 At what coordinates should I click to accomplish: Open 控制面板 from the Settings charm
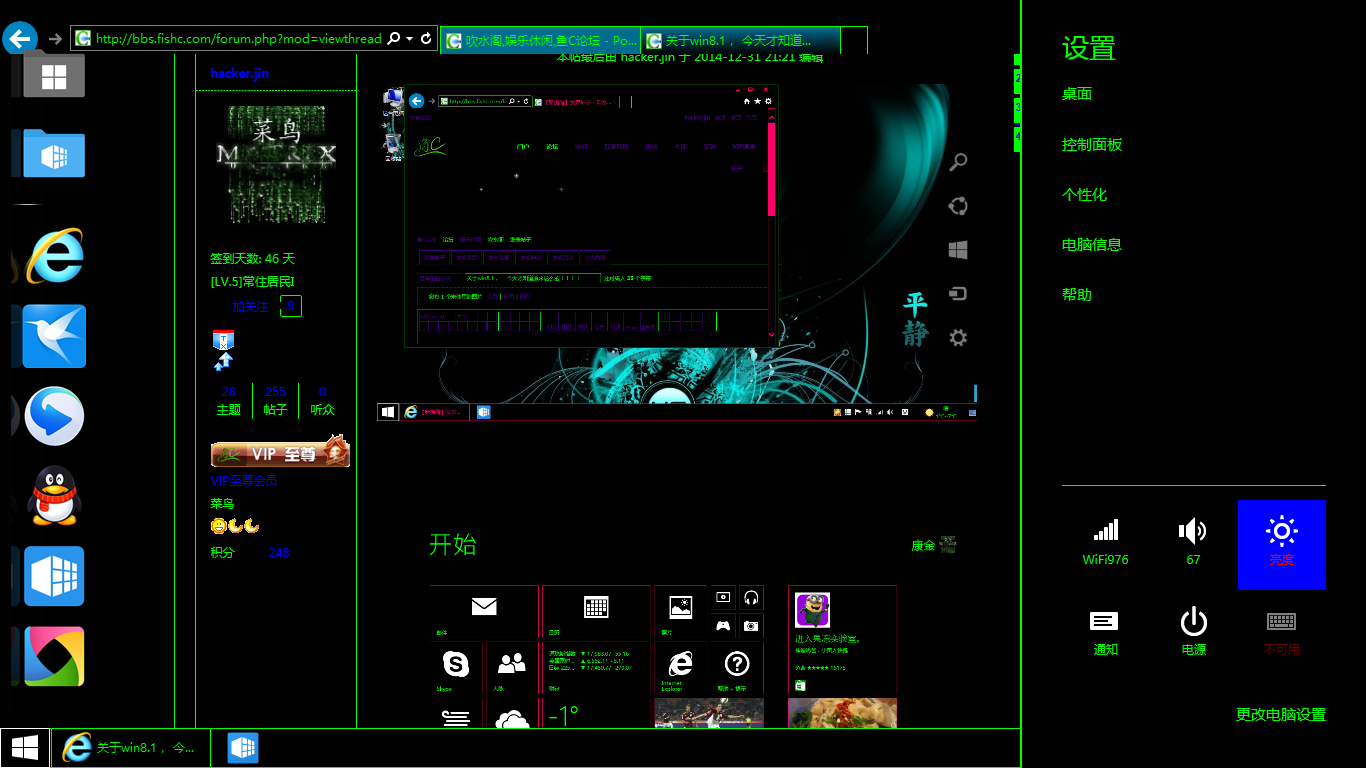click(x=1092, y=144)
